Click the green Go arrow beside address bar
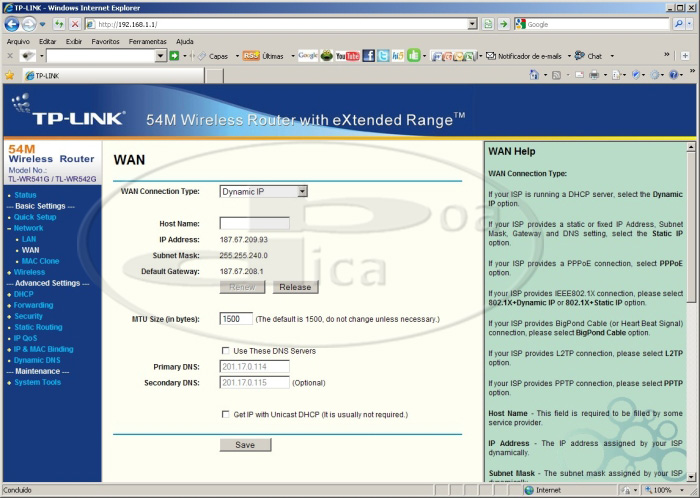This screenshot has width=700, height=498. (504, 24)
